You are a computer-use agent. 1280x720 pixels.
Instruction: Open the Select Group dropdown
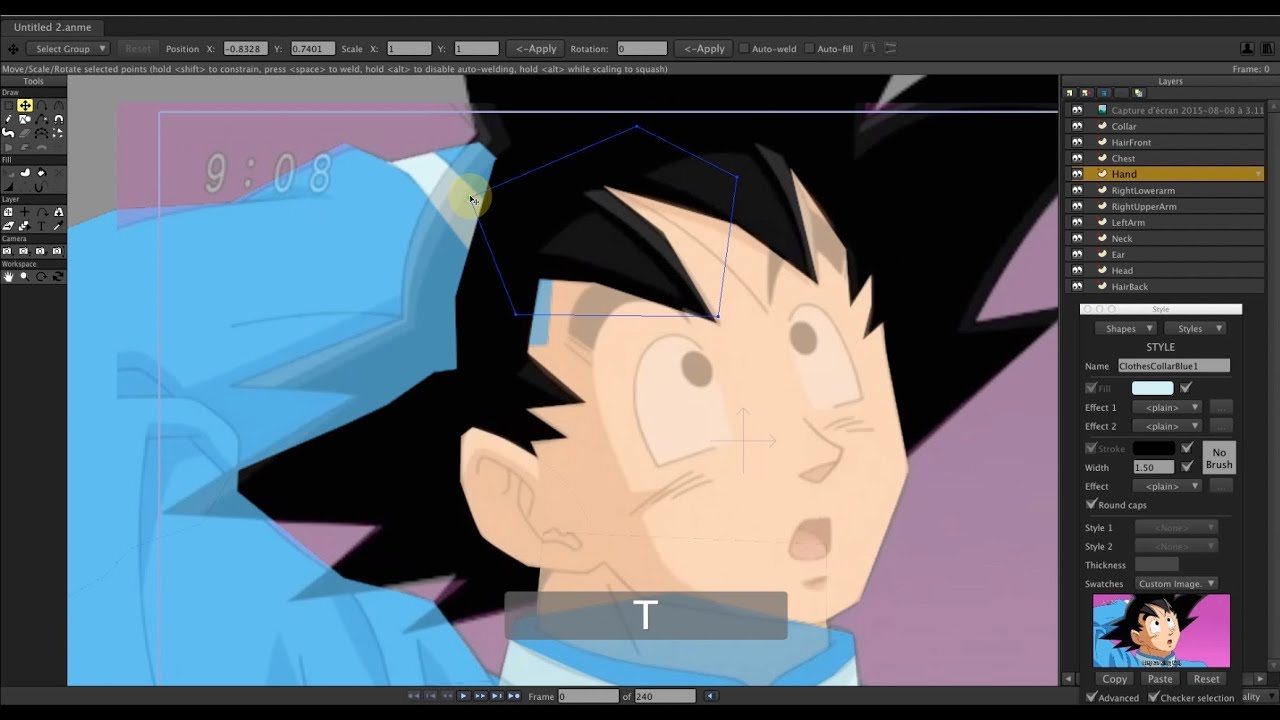(67, 48)
